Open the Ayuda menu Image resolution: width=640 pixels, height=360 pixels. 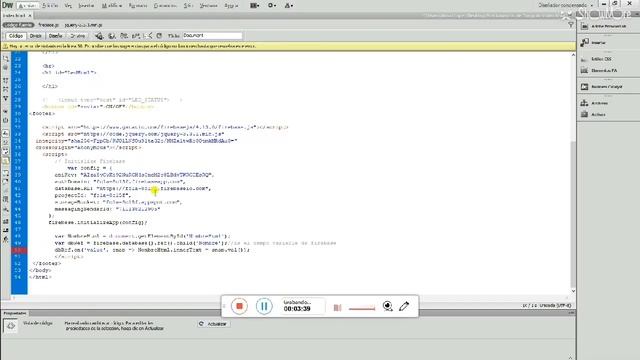[x=231, y=6]
